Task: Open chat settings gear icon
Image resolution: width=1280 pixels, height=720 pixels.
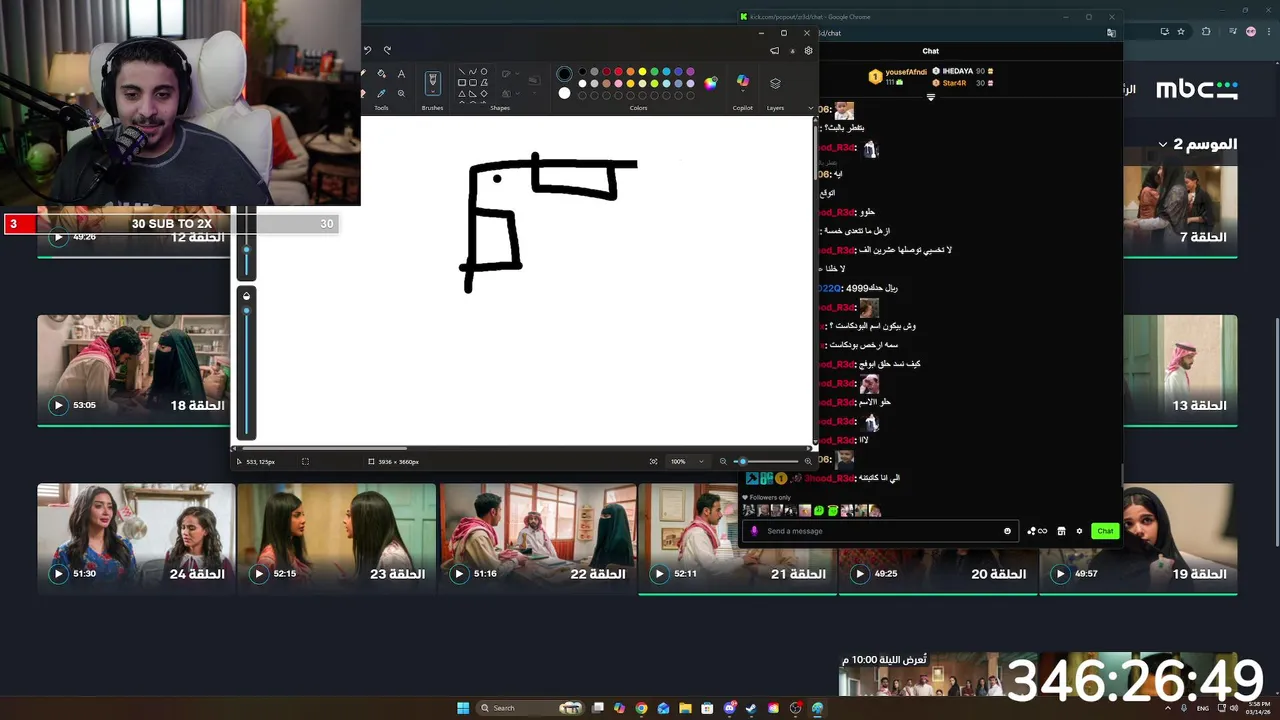Action: click(x=1079, y=531)
